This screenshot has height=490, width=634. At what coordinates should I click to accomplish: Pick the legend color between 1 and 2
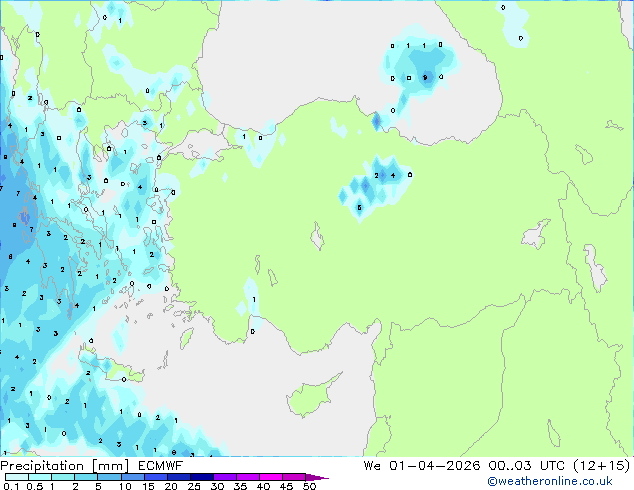pos(63,477)
